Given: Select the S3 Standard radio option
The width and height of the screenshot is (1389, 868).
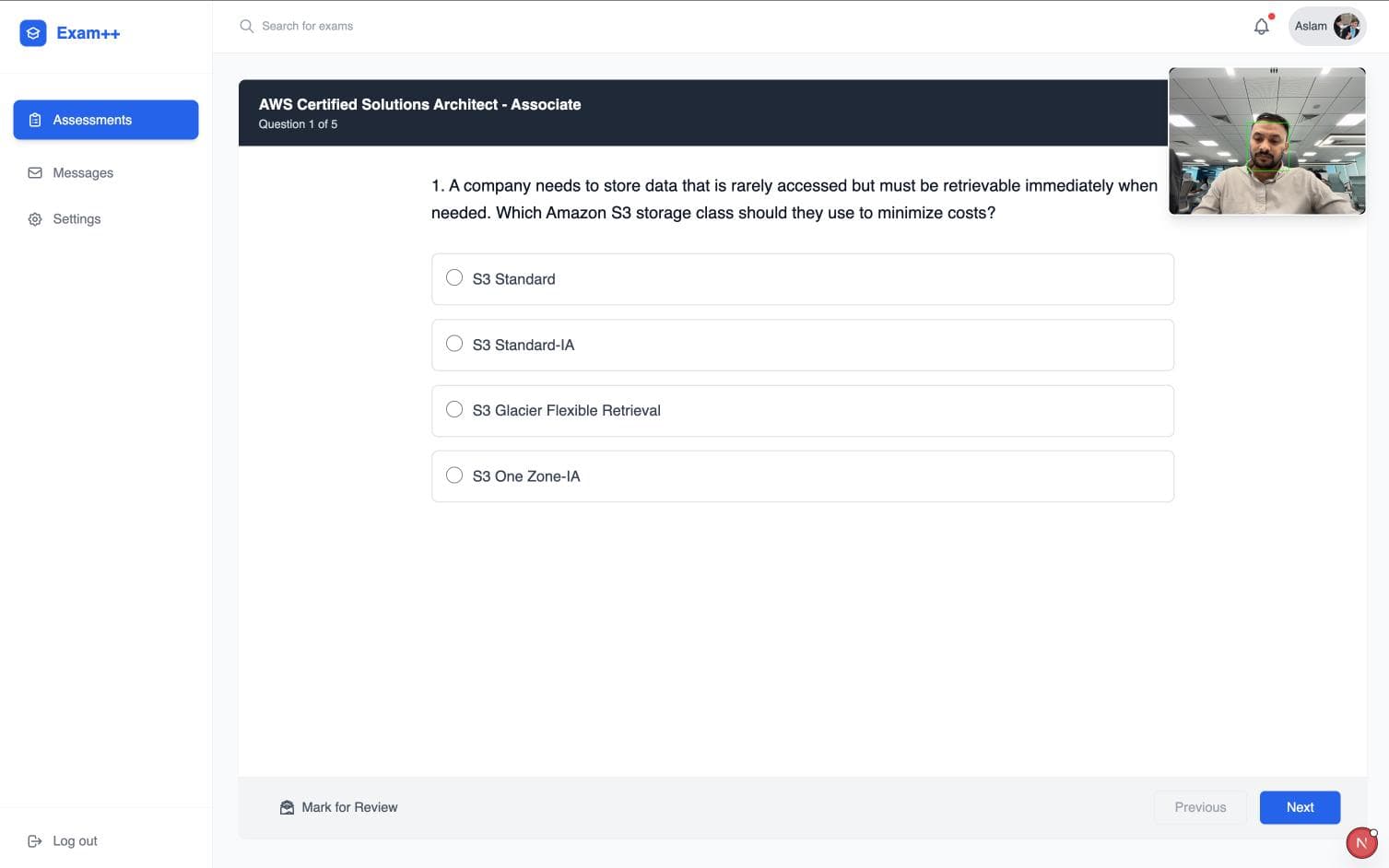Looking at the screenshot, I should [x=454, y=277].
